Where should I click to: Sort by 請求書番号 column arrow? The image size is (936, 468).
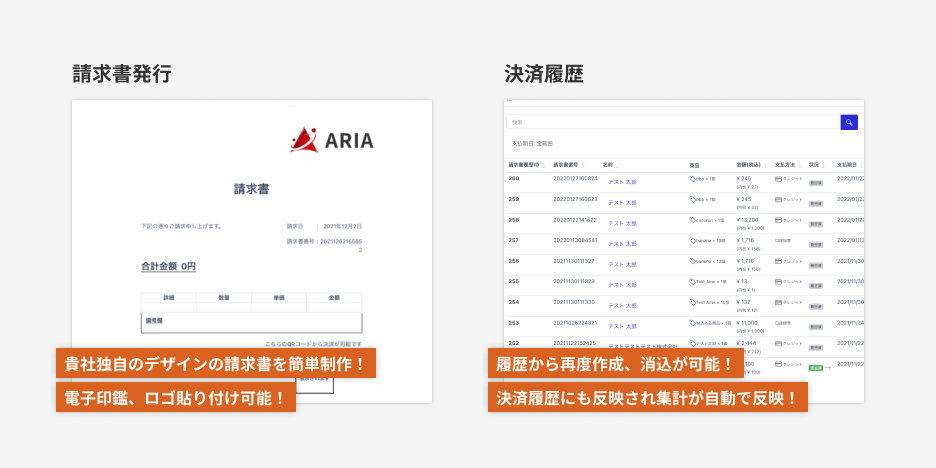pos(582,165)
